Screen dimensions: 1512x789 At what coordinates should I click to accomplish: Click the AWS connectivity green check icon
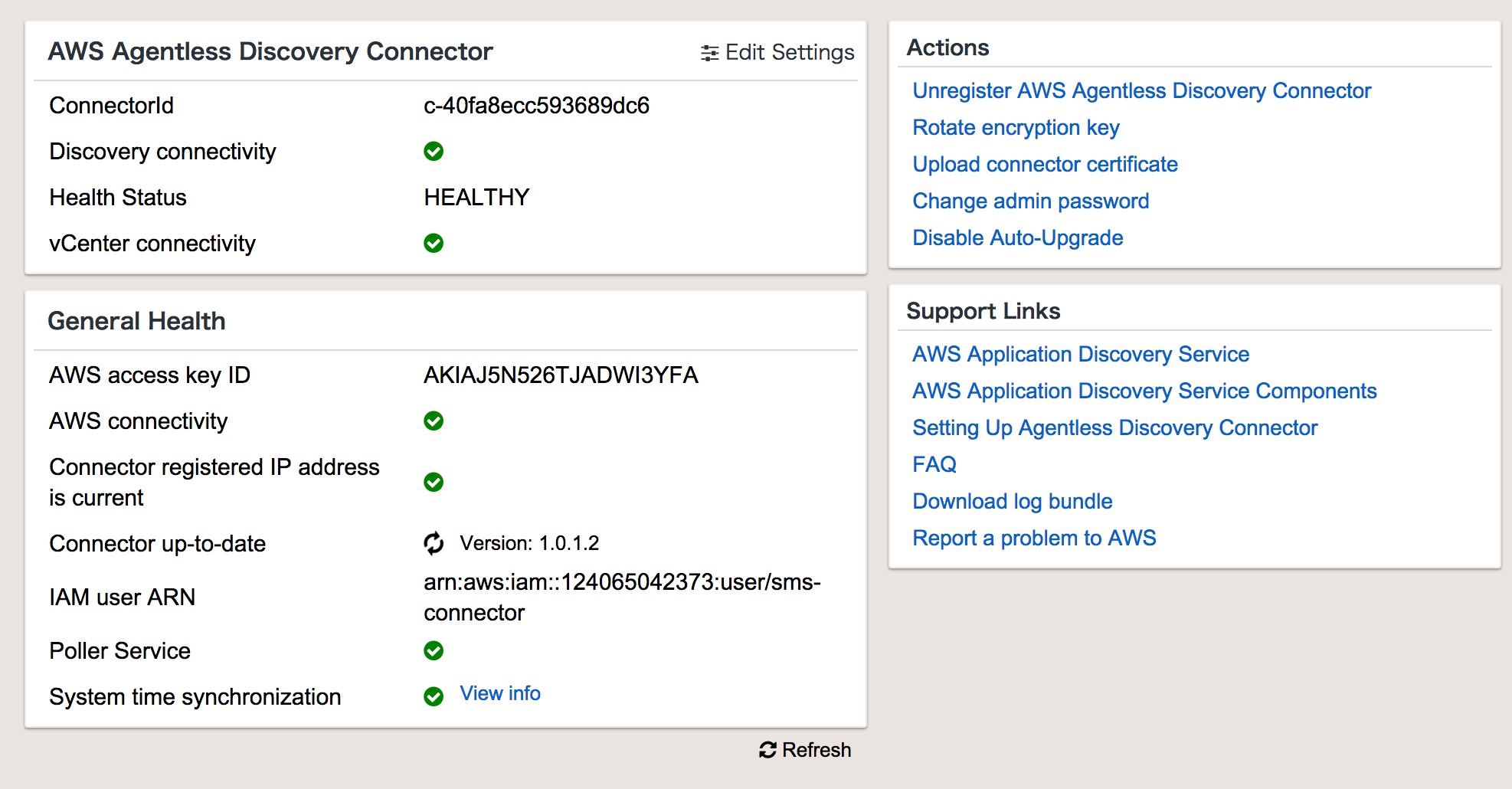[434, 421]
